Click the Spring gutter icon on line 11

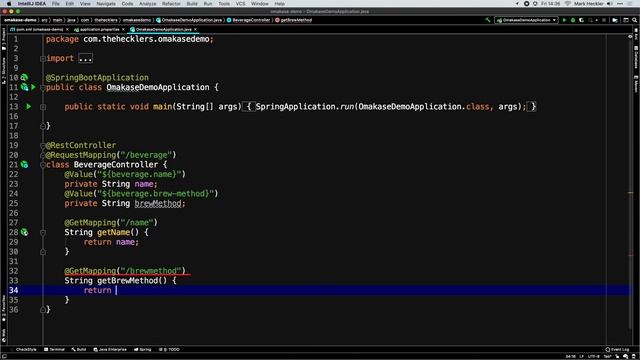click(x=24, y=87)
